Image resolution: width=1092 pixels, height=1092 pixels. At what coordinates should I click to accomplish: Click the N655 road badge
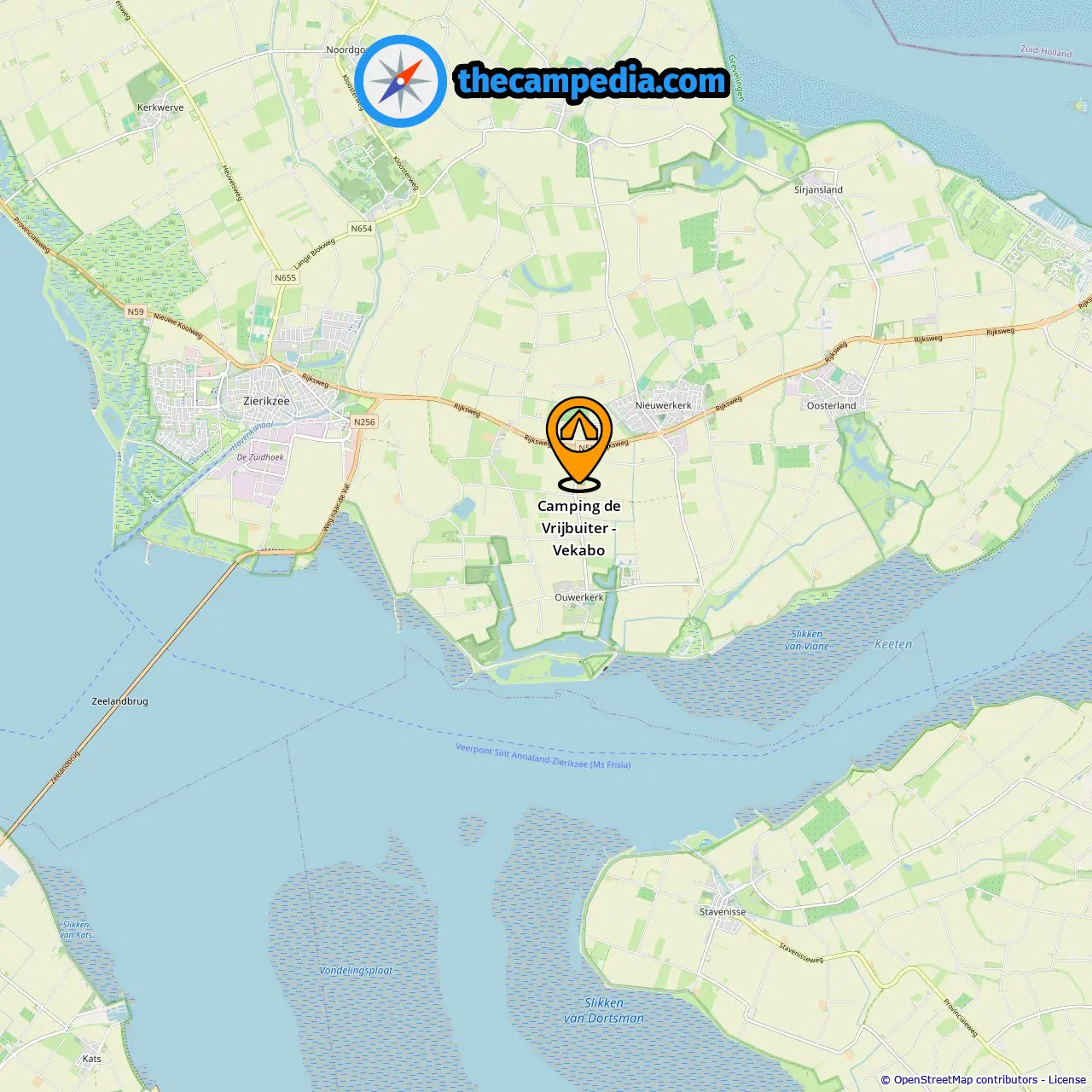click(286, 277)
